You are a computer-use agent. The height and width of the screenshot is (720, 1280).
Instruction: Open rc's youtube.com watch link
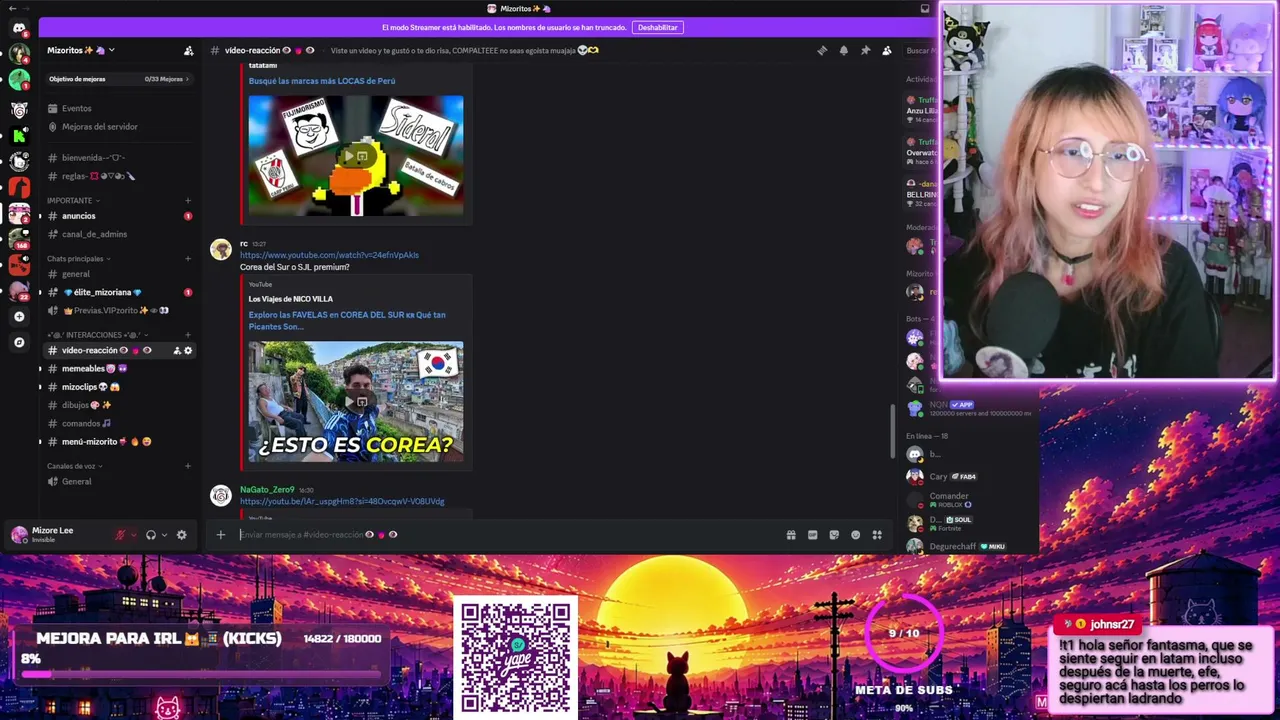pos(329,255)
